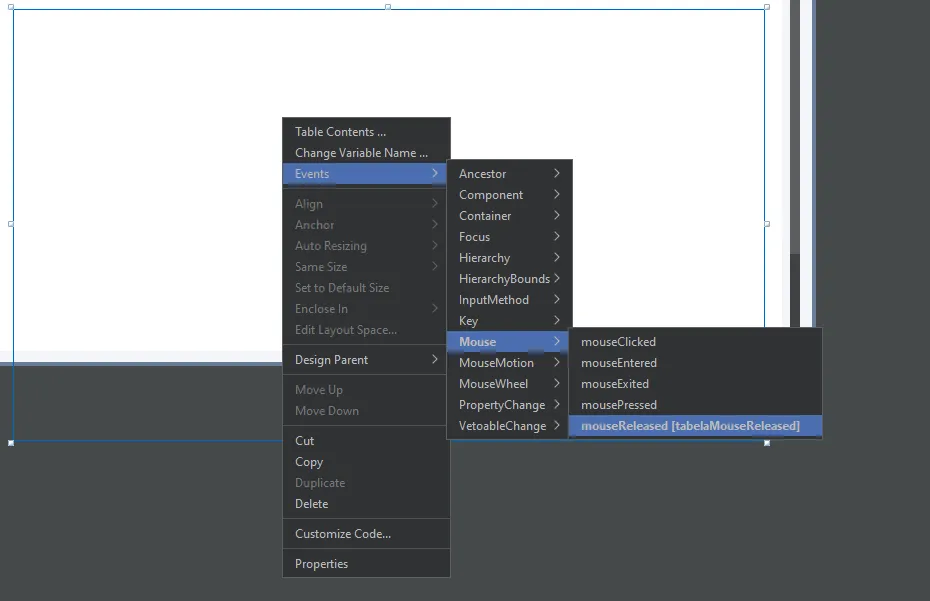Expand the Design Parent submenu
The width and height of the screenshot is (930, 601).
366,360
